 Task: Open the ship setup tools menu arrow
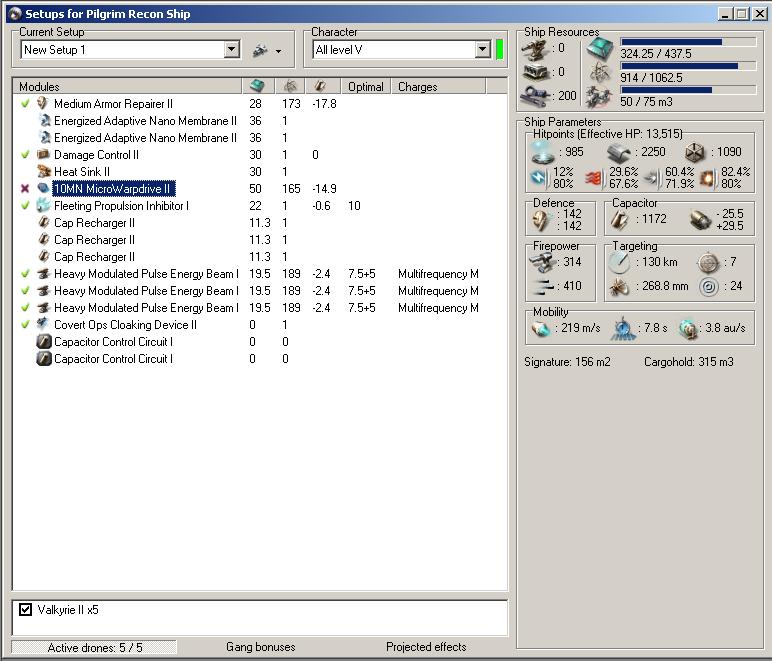coord(279,51)
